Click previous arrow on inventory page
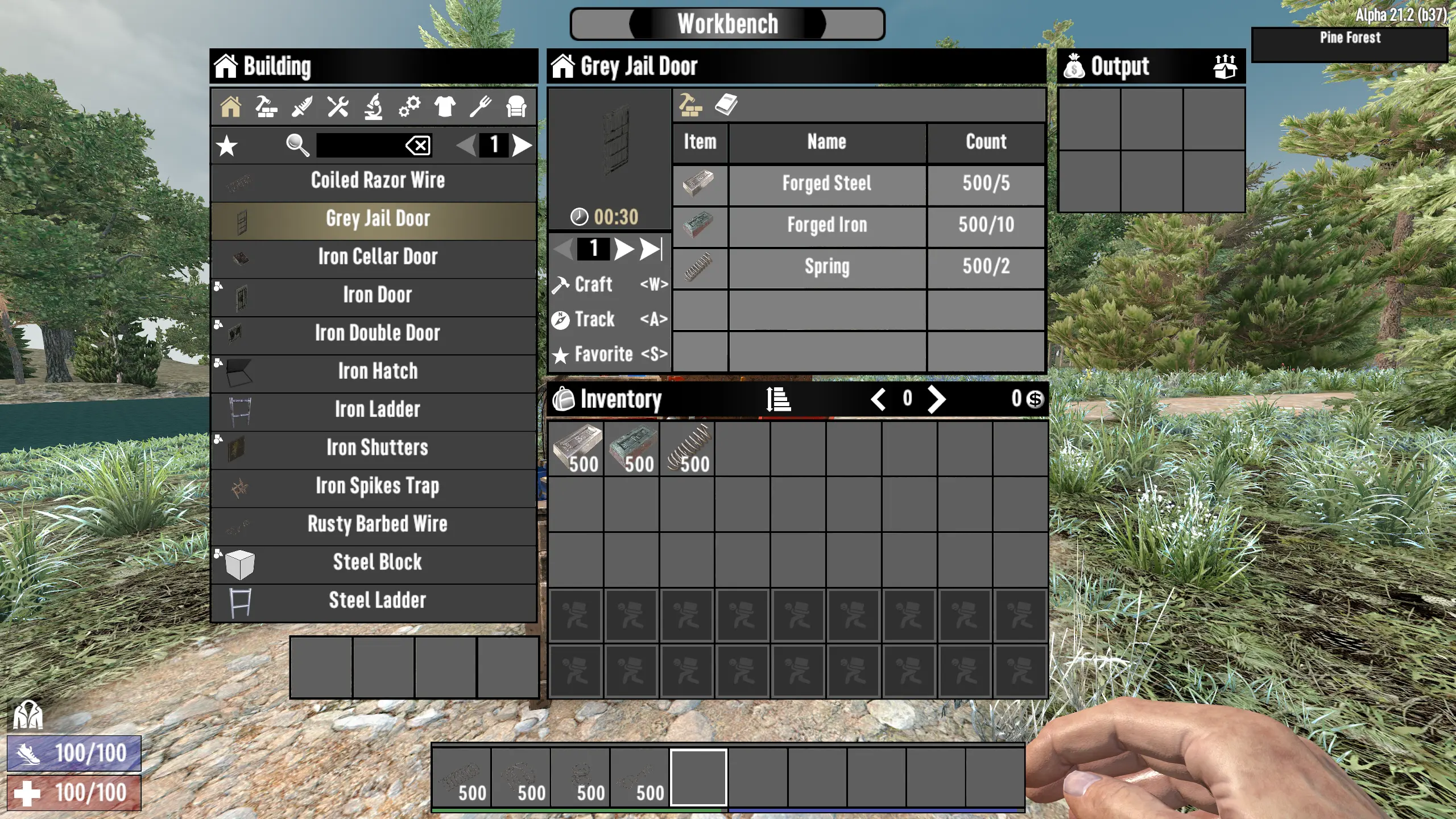The width and height of the screenshot is (1456, 819). [x=877, y=399]
